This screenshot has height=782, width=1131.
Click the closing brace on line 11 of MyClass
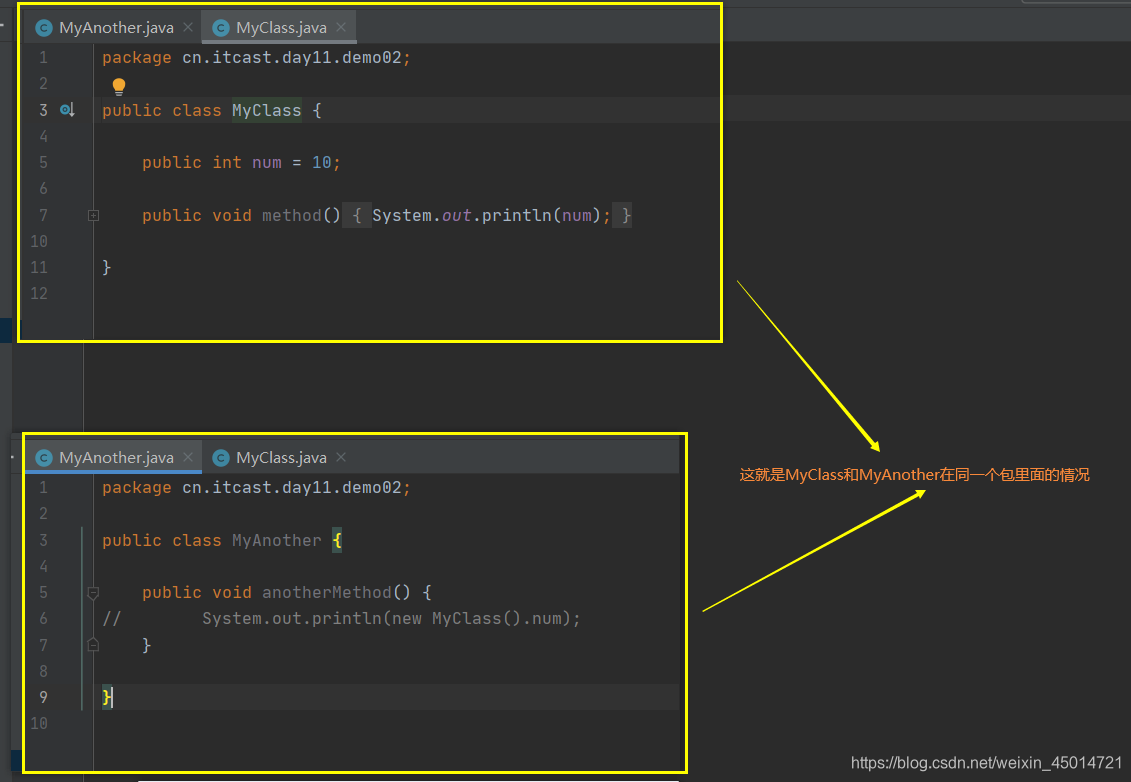click(x=106, y=267)
